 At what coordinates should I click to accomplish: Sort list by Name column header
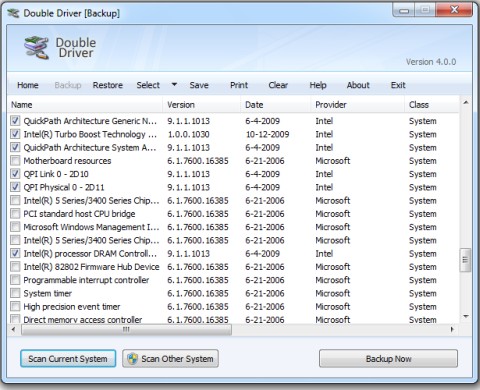[x=85, y=105]
